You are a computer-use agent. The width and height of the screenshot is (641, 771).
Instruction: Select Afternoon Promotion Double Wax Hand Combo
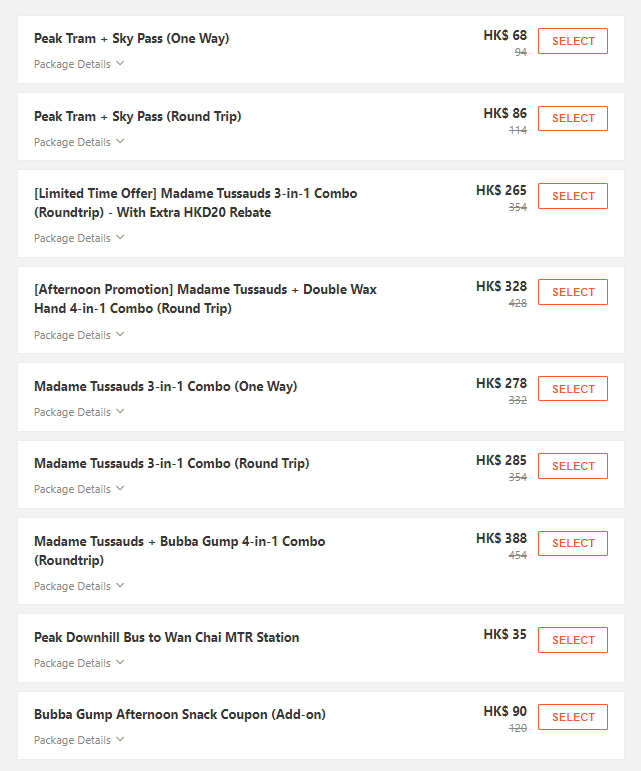pyautogui.click(x=572, y=292)
